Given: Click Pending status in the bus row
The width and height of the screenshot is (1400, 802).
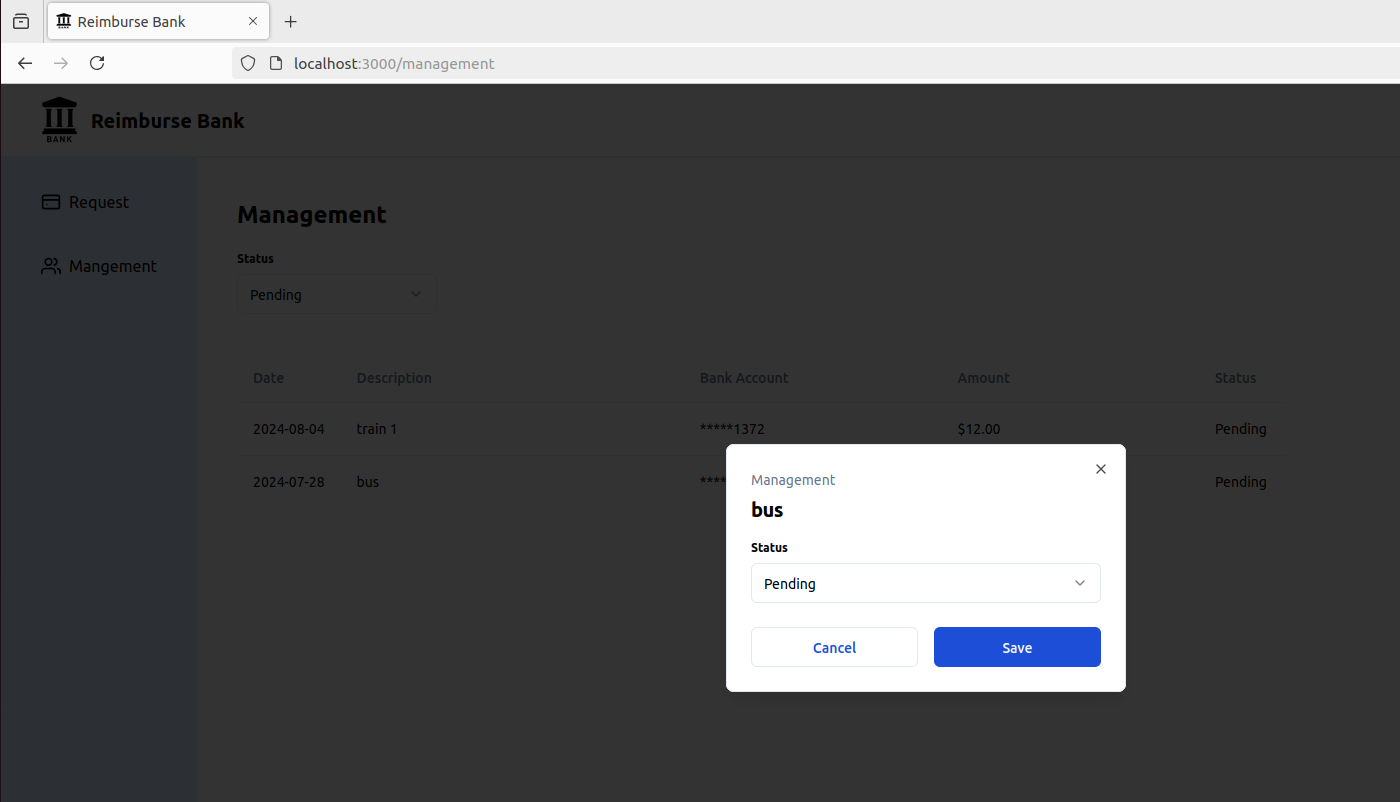Looking at the screenshot, I should [x=1241, y=482].
